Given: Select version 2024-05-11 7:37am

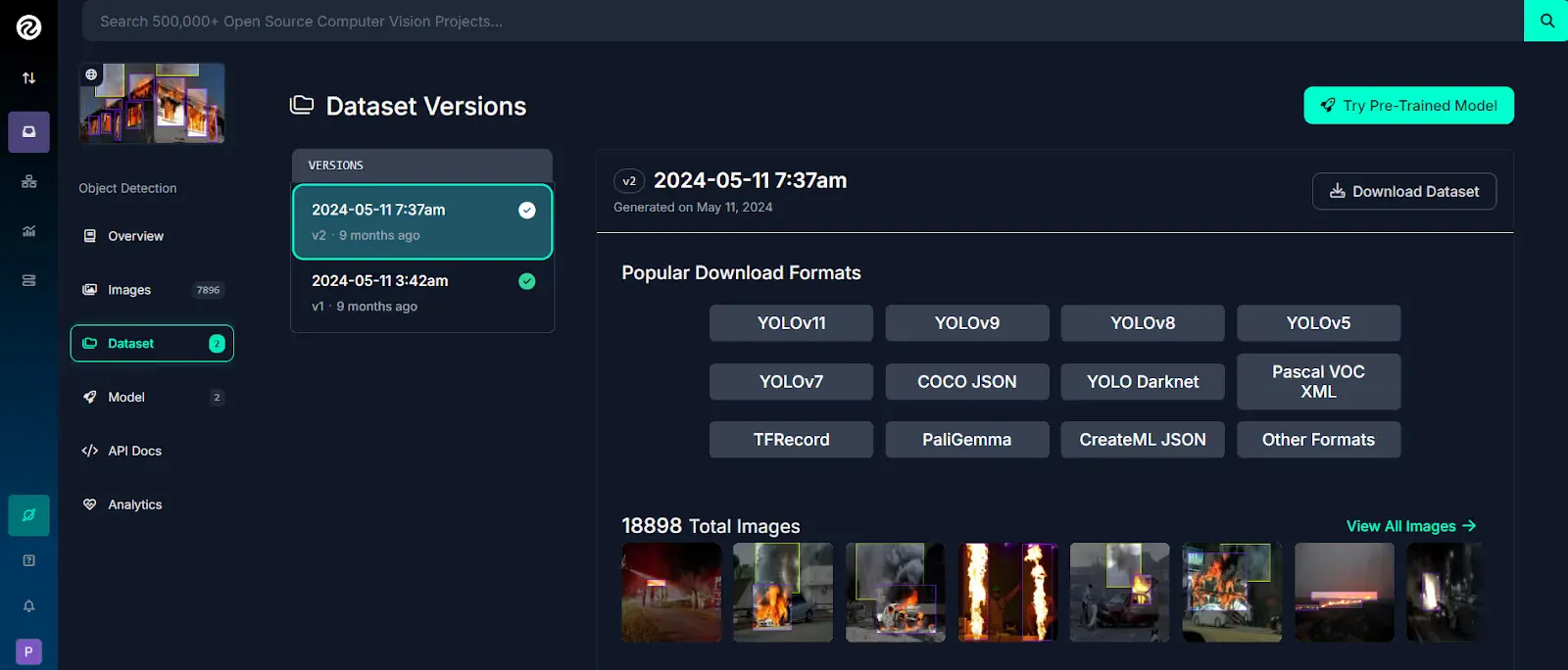Looking at the screenshot, I should (x=422, y=221).
